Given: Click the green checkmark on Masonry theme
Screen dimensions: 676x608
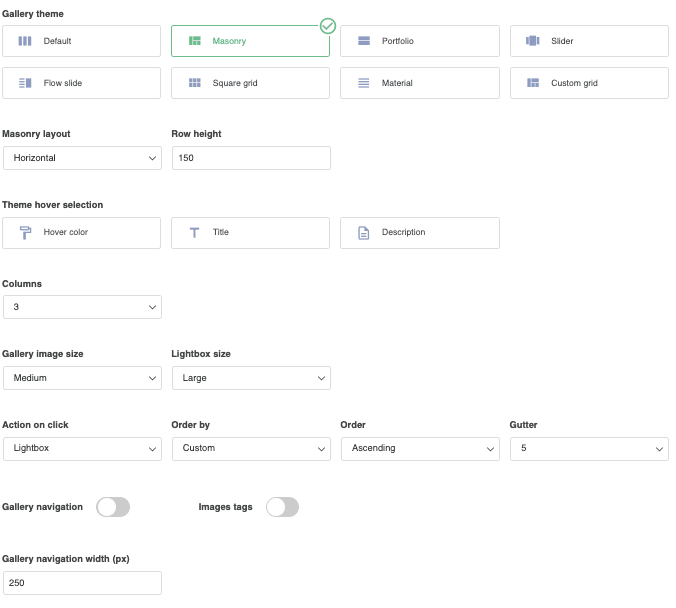Looking at the screenshot, I should (x=328, y=26).
